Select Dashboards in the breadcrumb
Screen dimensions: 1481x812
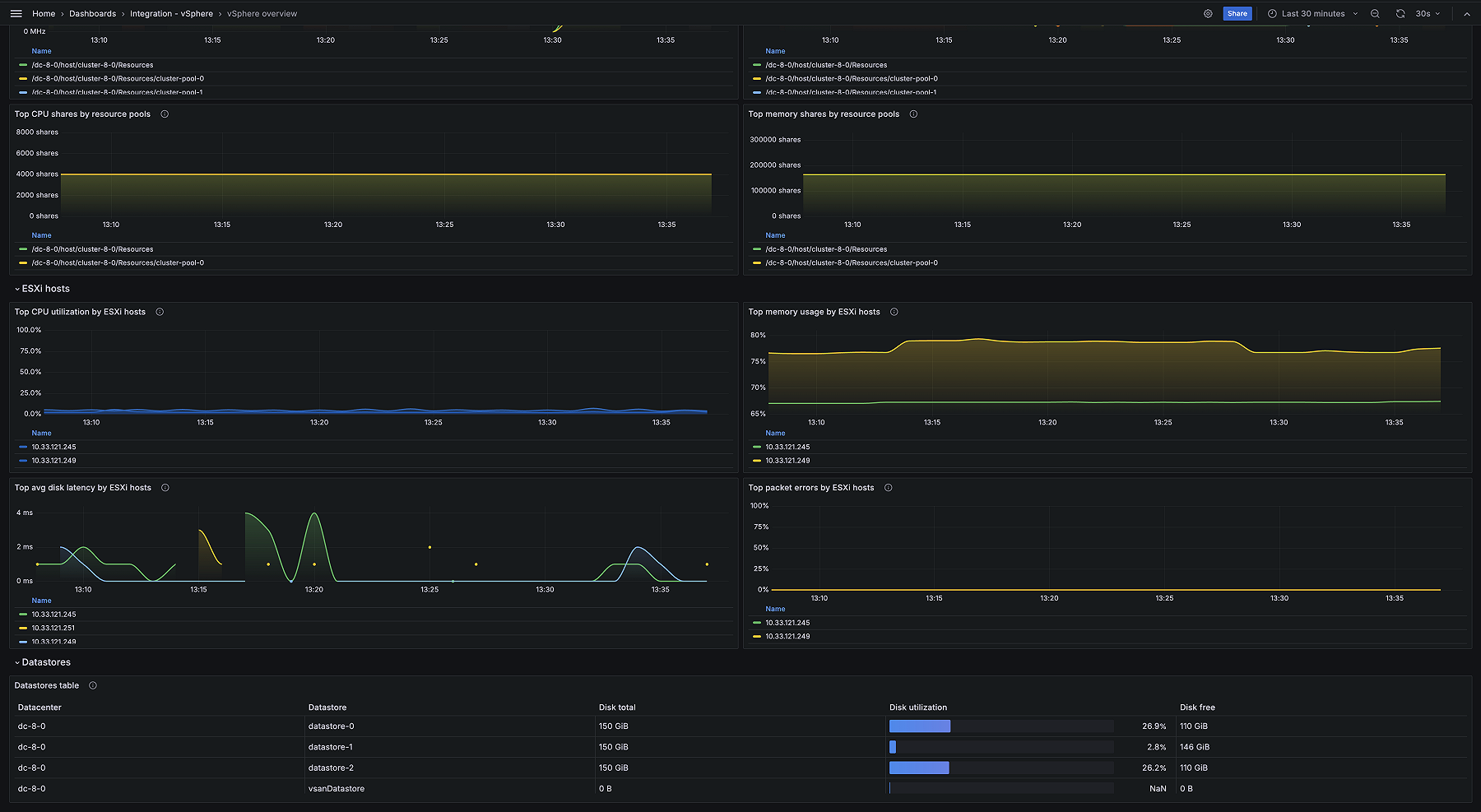coord(93,13)
